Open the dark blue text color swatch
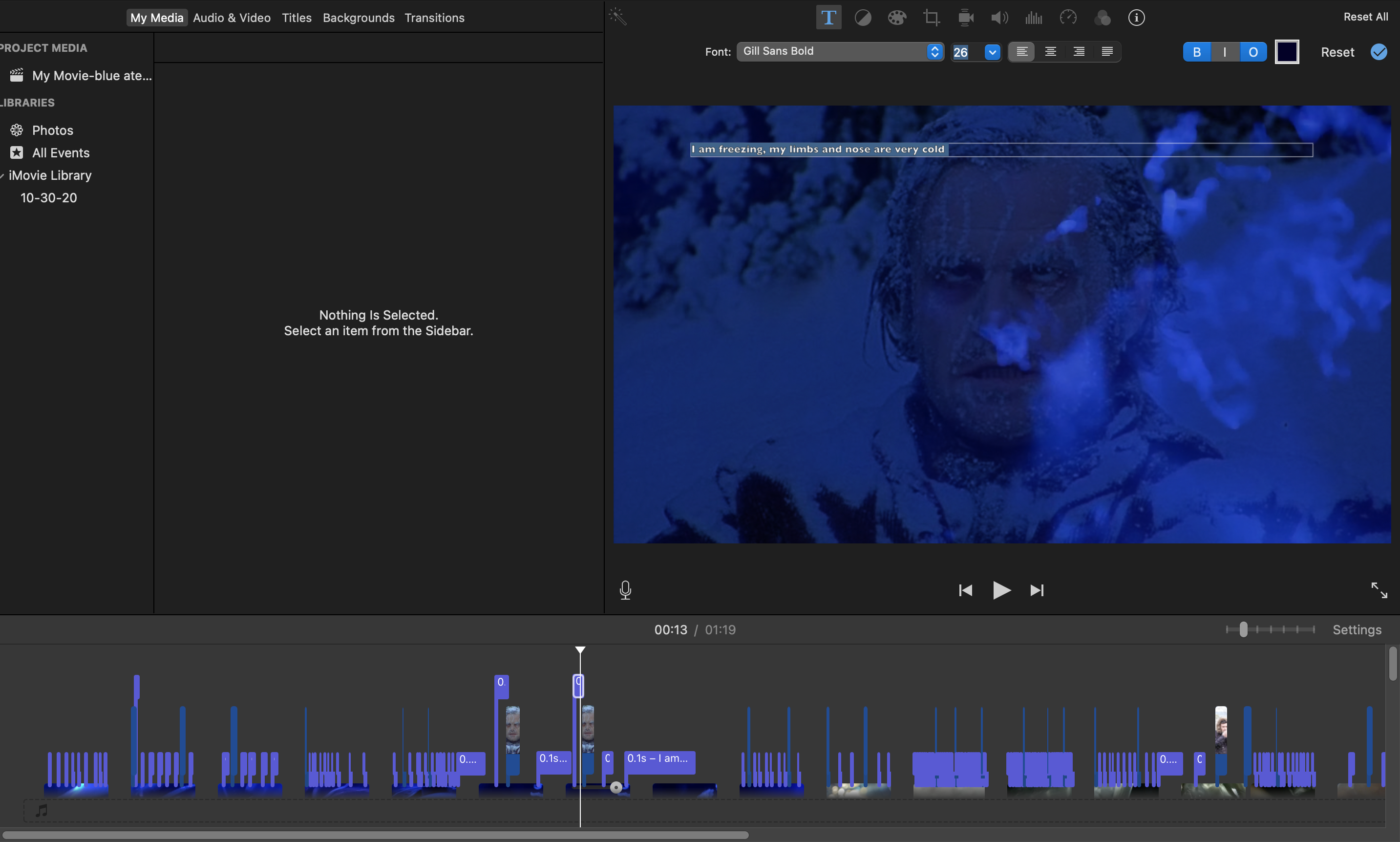1400x842 pixels. click(1287, 52)
